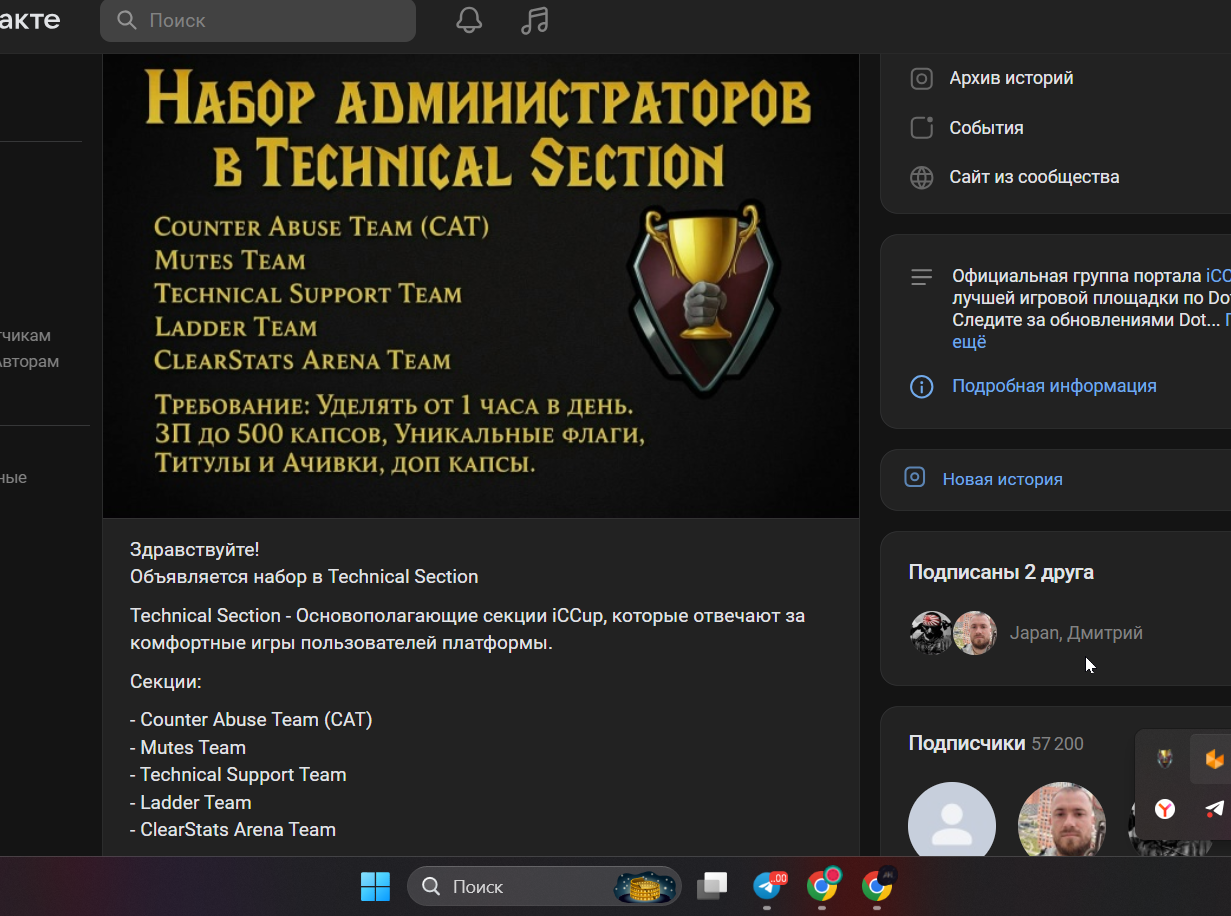Click the dark shield tray icon
1231x916 pixels.
[x=1165, y=759]
